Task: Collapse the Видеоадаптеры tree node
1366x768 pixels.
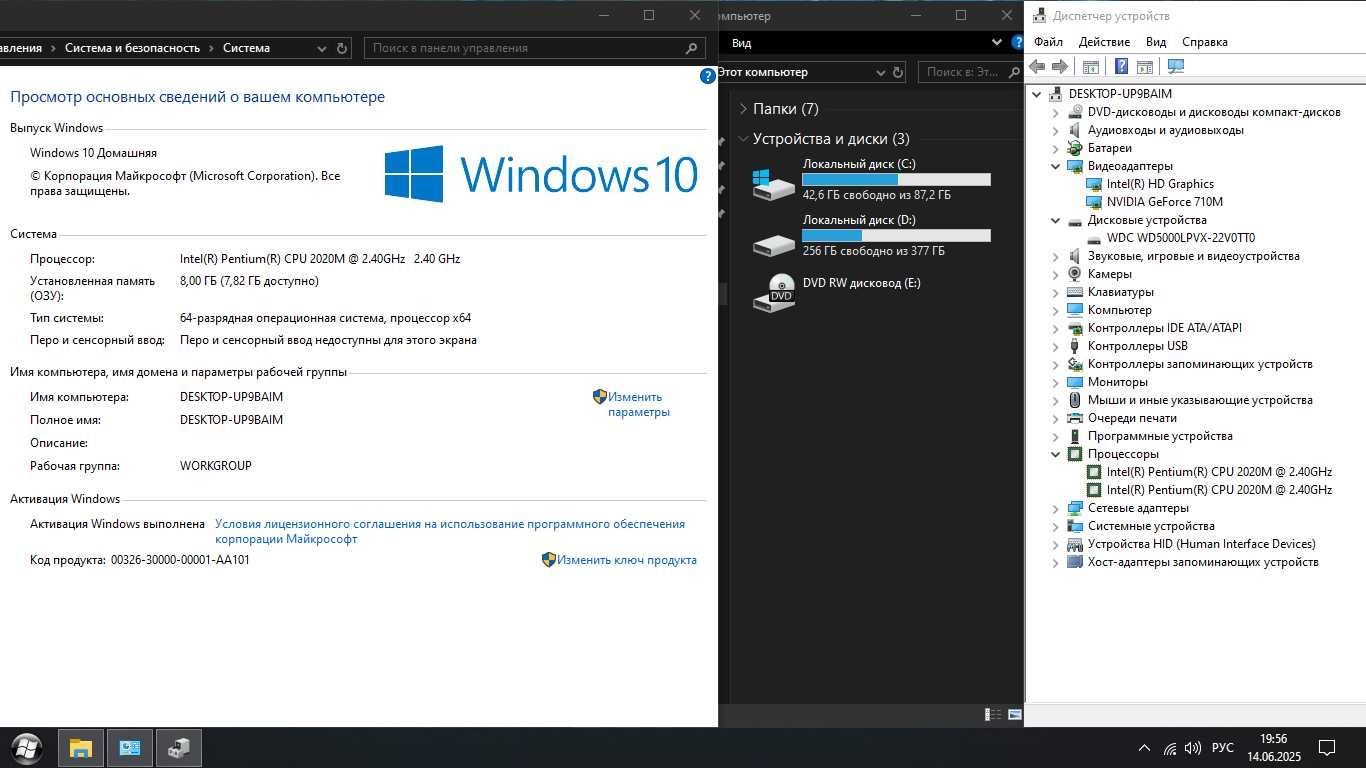Action: (1055, 166)
